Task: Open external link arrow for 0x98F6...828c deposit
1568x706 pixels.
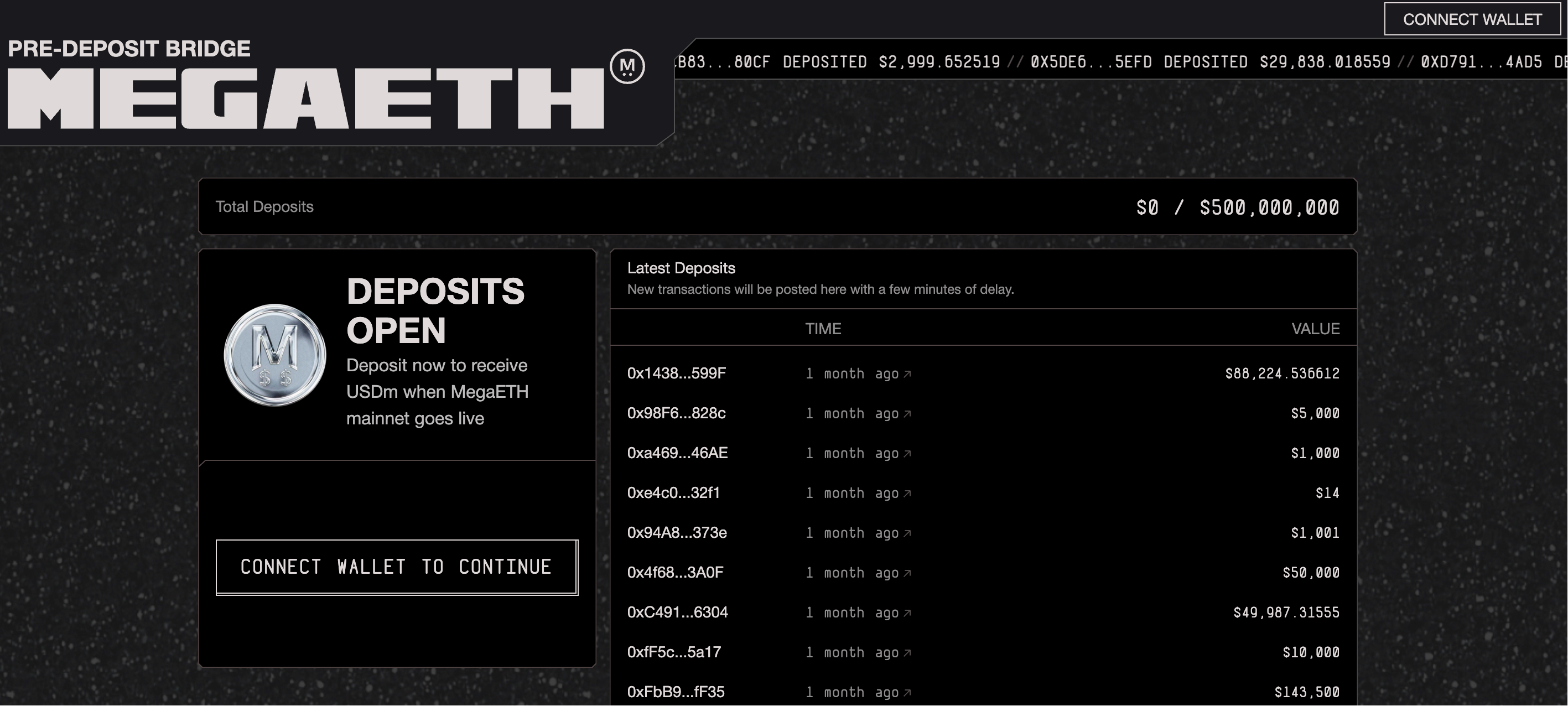Action: (907, 414)
